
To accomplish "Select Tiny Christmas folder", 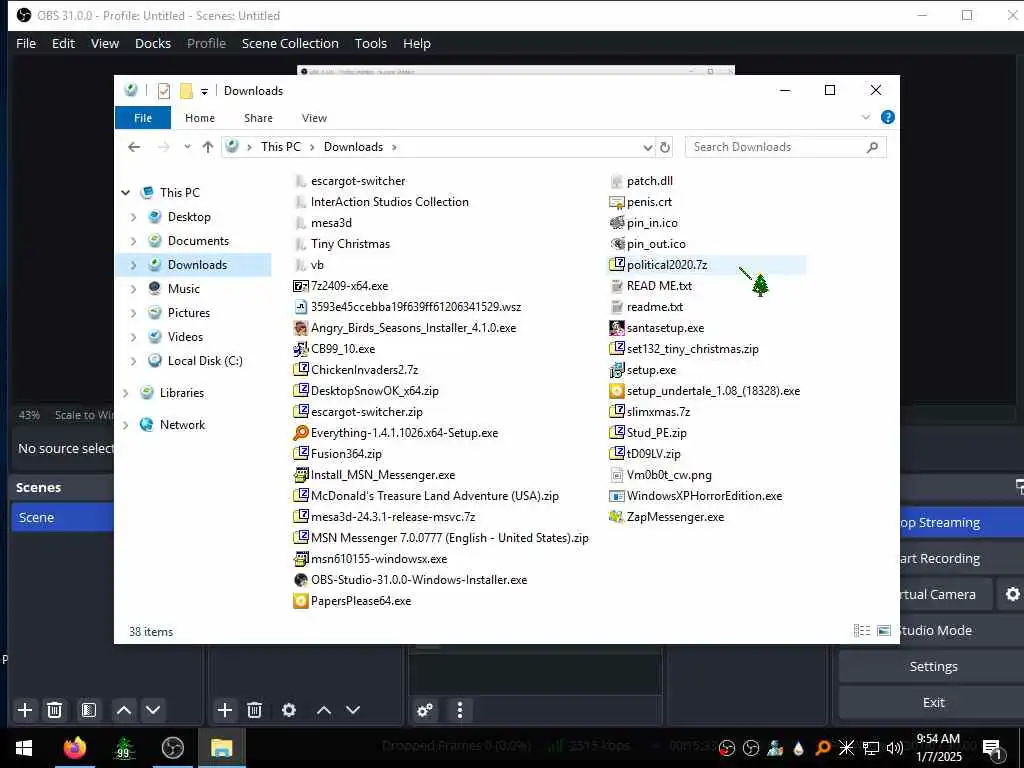I will coord(350,244).
